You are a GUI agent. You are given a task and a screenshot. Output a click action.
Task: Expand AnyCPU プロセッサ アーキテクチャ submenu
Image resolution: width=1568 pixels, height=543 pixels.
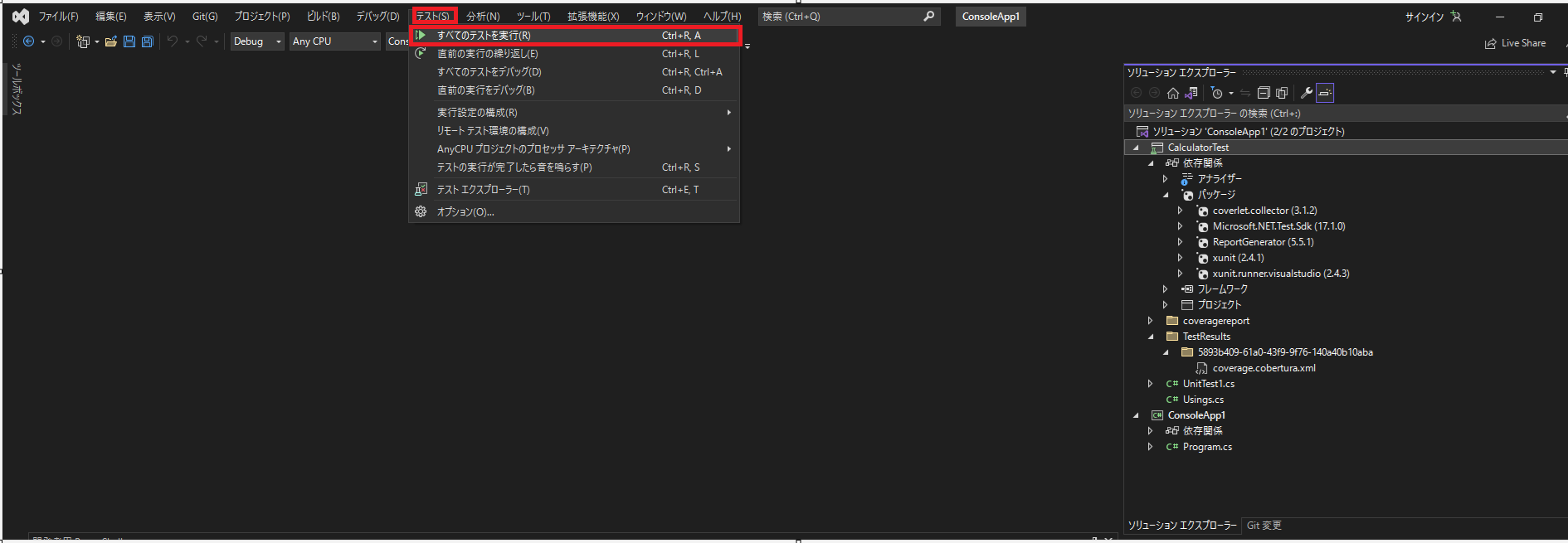click(x=574, y=149)
